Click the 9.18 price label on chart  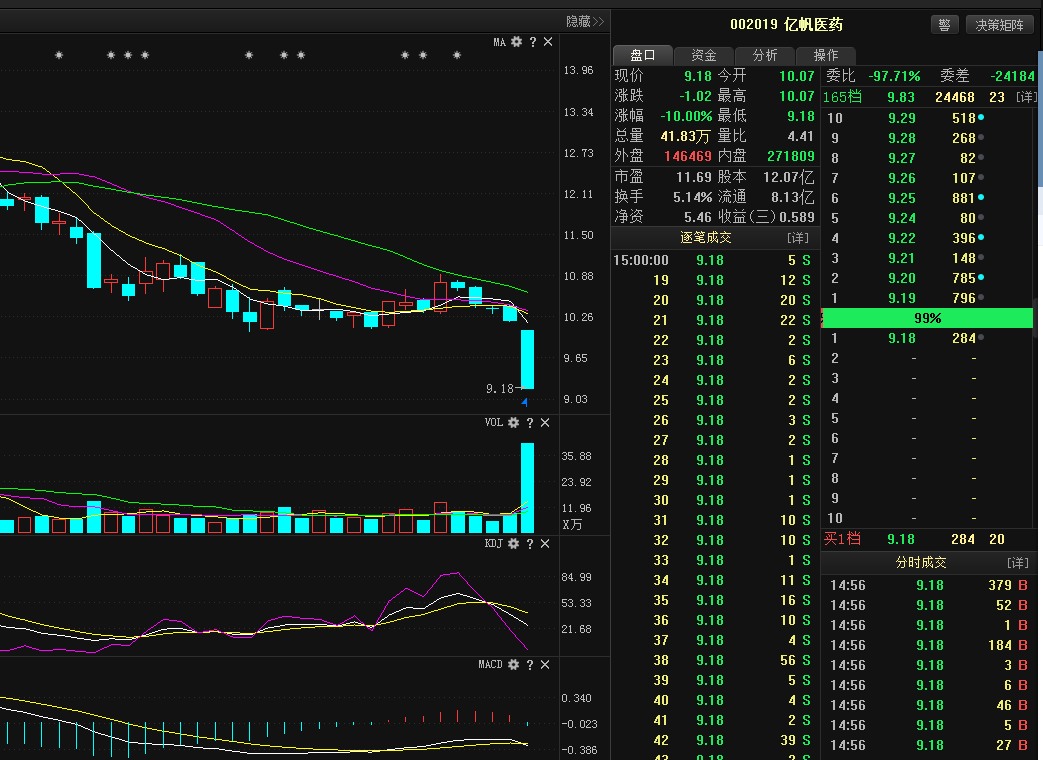500,388
